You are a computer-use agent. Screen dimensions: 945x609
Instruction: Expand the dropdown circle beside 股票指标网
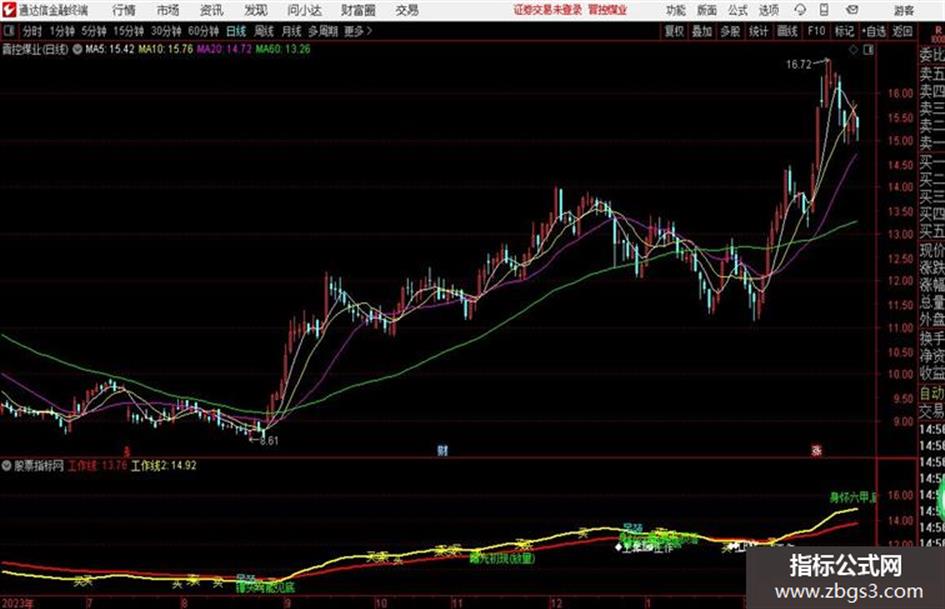coord(7,465)
